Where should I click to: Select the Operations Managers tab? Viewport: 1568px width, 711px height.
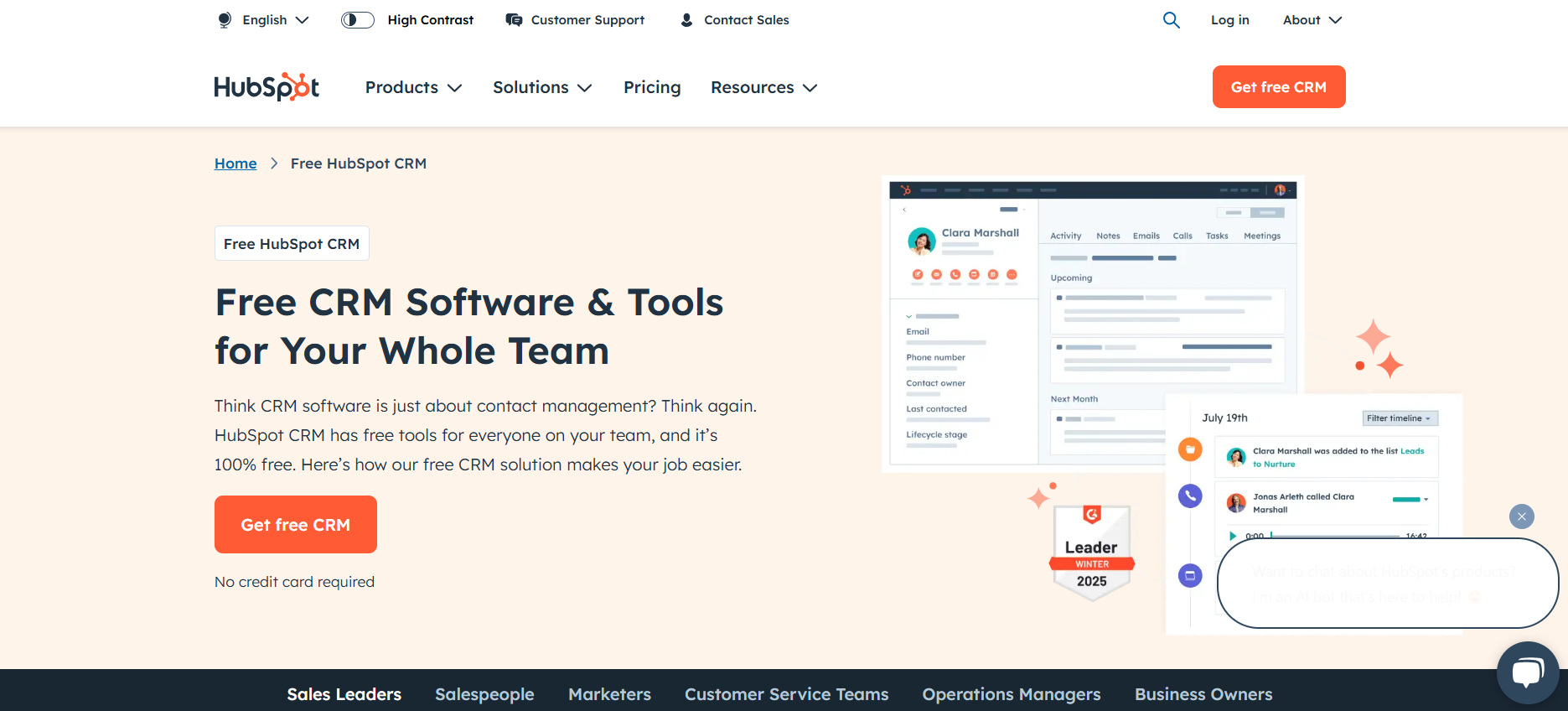click(1012, 694)
